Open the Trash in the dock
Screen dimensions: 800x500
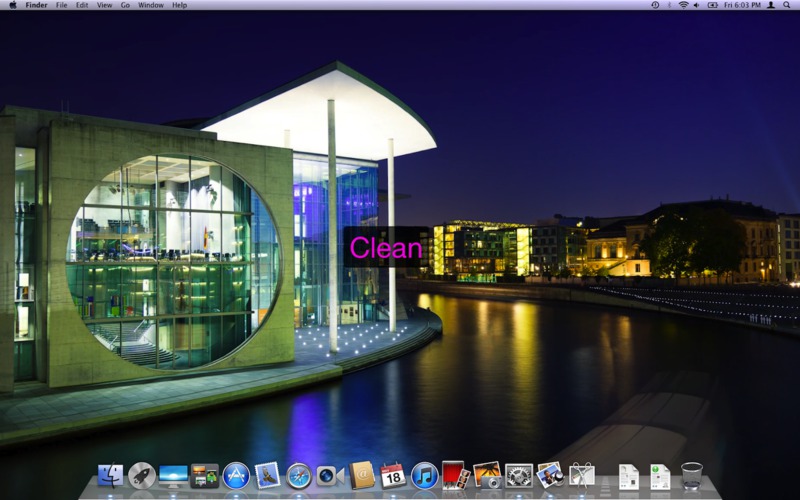tap(691, 475)
